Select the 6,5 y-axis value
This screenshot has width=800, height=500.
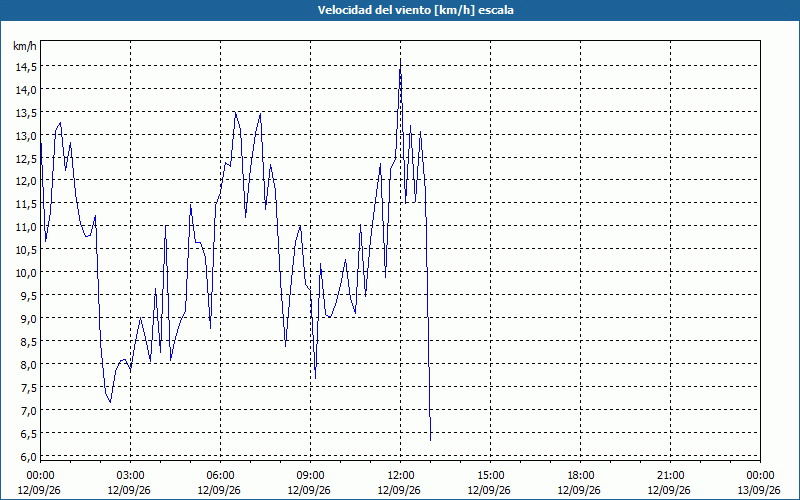pos(27,434)
